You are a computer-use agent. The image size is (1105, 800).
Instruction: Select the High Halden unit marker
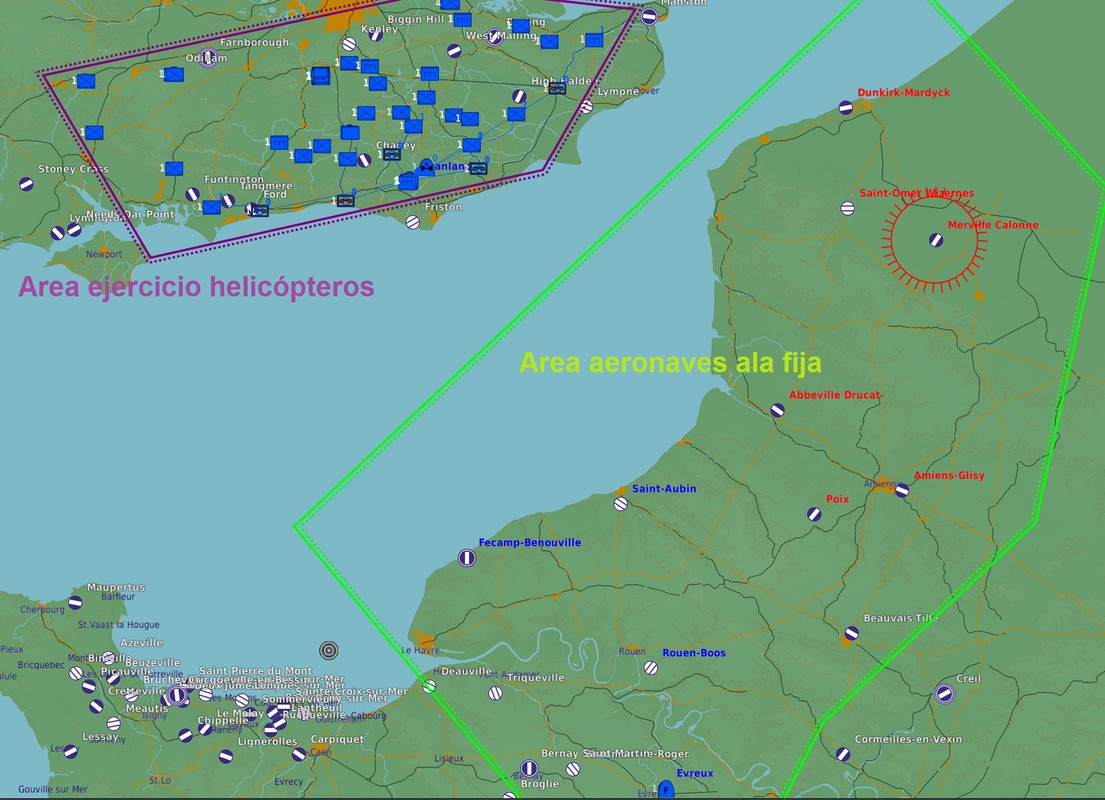pos(557,88)
